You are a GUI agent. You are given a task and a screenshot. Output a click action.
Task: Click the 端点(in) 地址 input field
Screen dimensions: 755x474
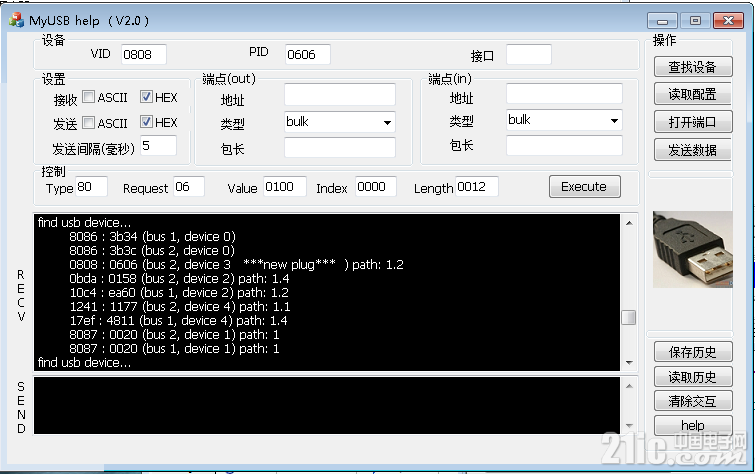point(564,93)
